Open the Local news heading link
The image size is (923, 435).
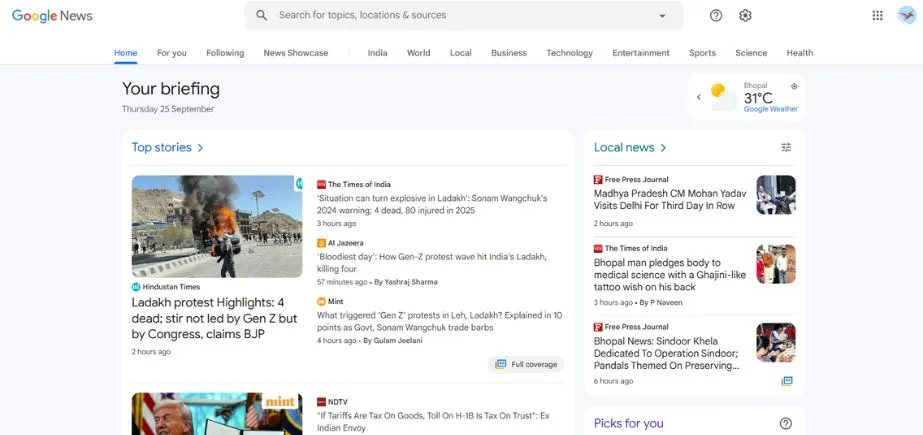click(x=623, y=147)
